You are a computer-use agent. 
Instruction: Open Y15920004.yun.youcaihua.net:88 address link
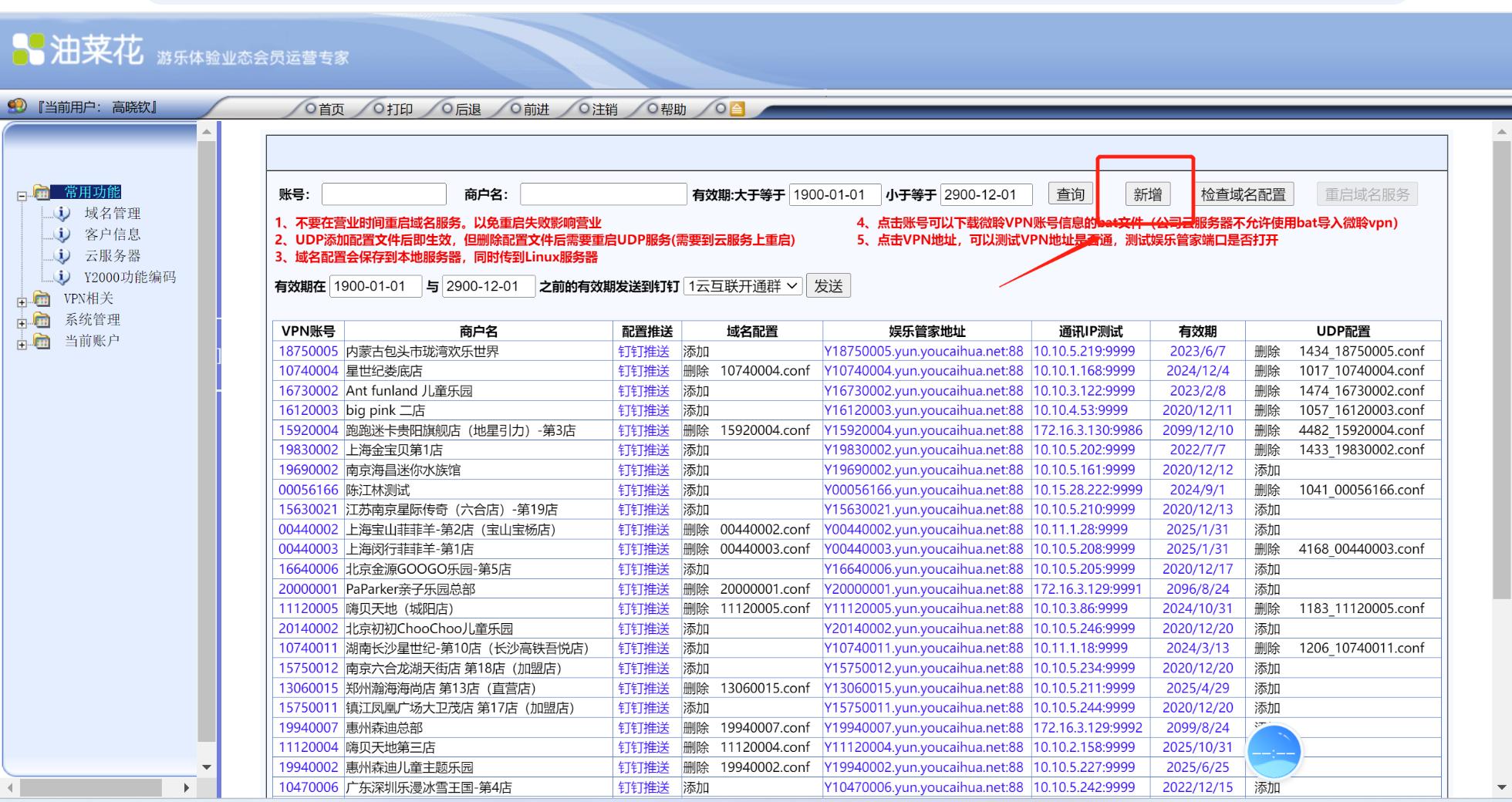(x=923, y=430)
